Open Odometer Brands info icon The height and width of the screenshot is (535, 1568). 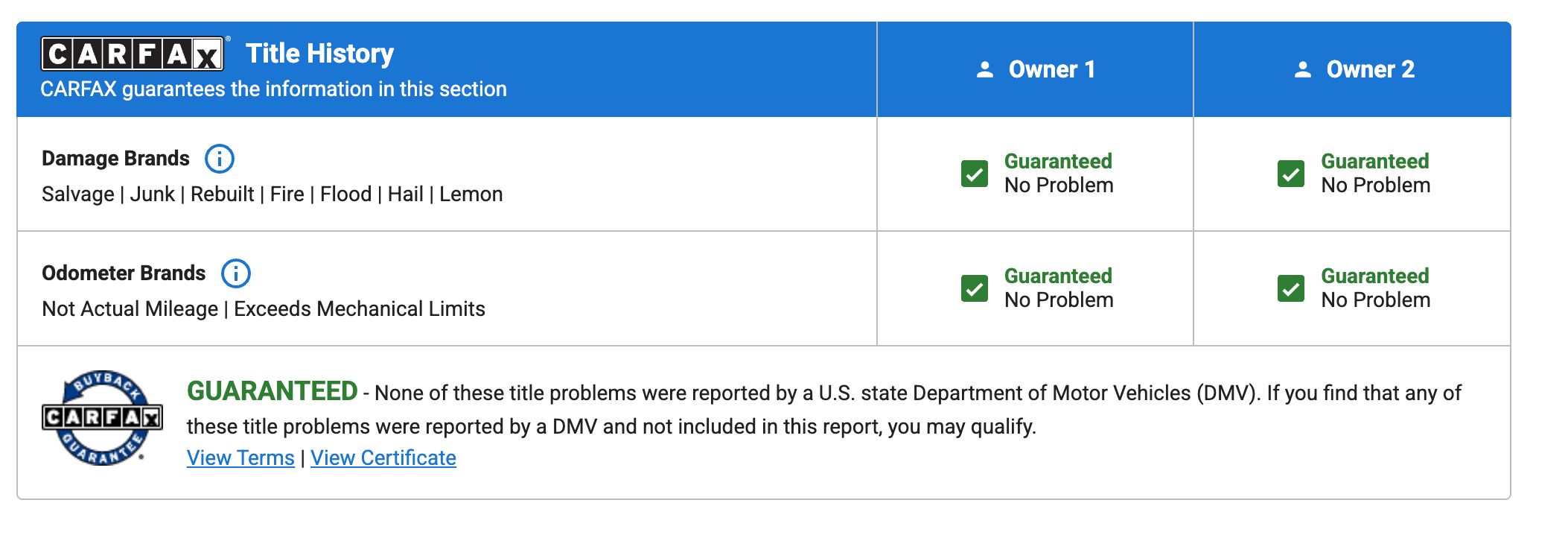point(236,273)
